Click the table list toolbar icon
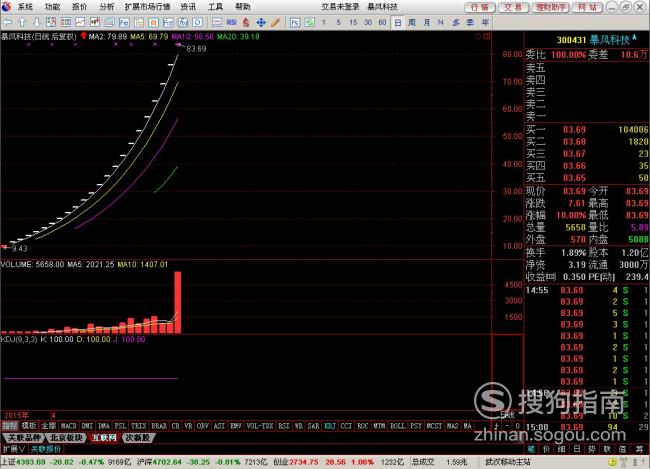This screenshot has height=469, width=650. pyautogui.click(x=65, y=22)
